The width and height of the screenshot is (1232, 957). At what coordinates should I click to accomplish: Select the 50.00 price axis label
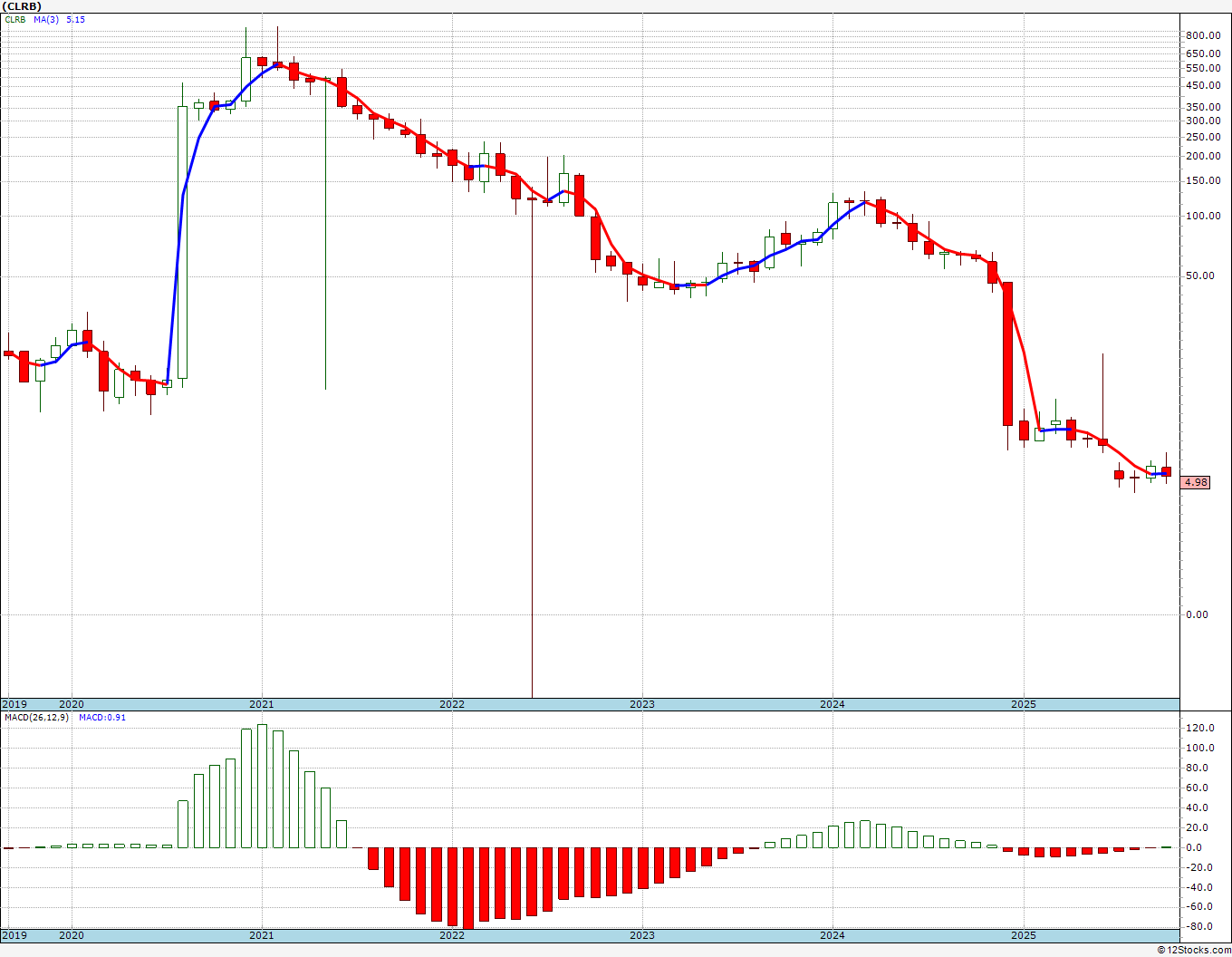(x=1201, y=275)
